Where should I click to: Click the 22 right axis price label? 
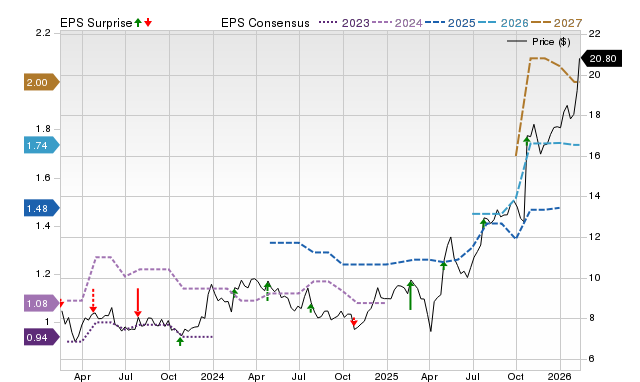click(595, 33)
